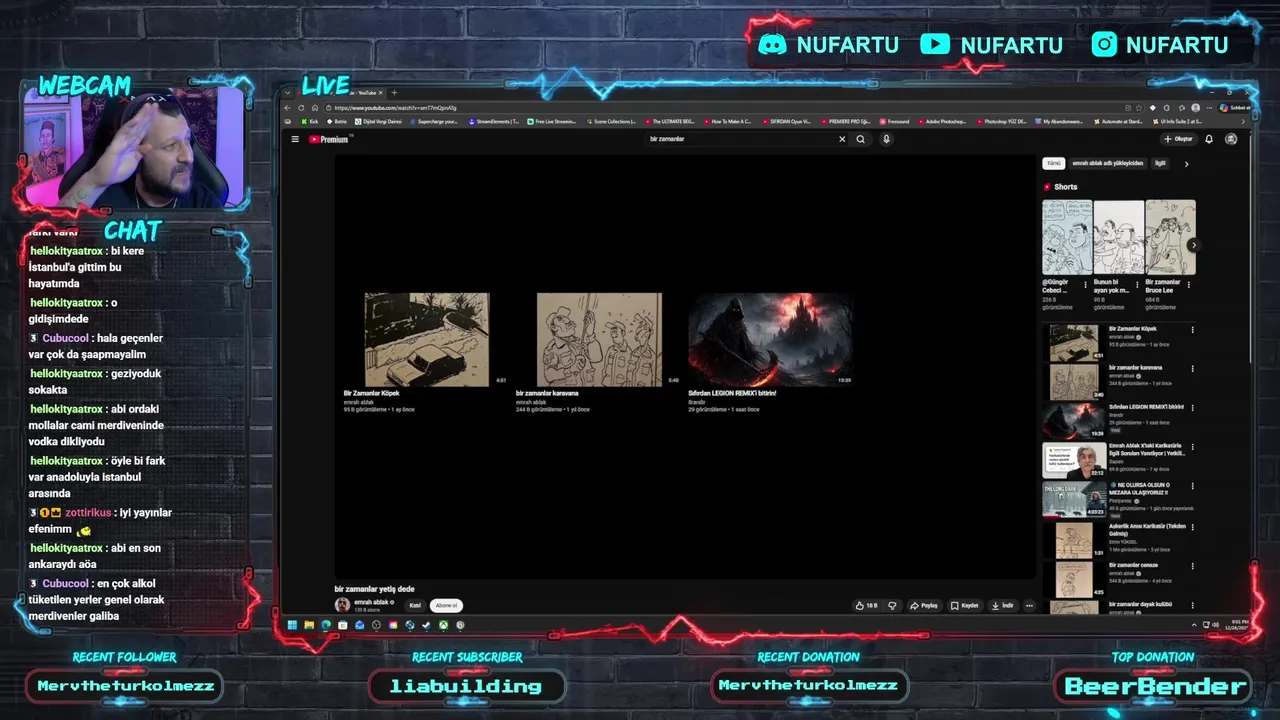Open the YouTube account avatar menu
This screenshot has width=1280, height=720.
tap(1231, 139)
